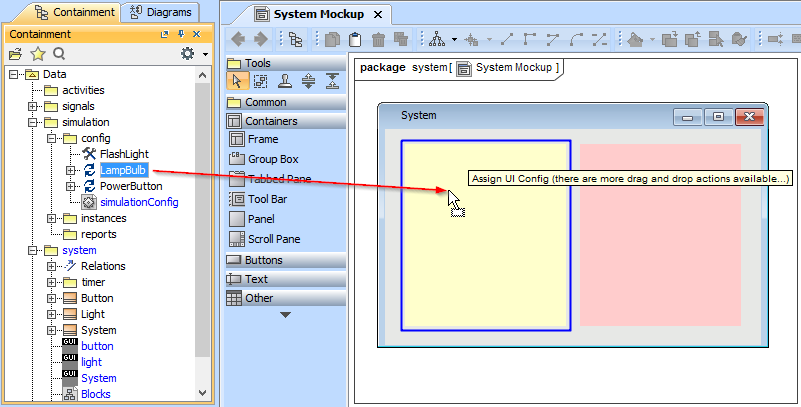Click the bring to front icon
This screenshot has width=801, height=407.
pyautogui.click(x=669, y=39)
